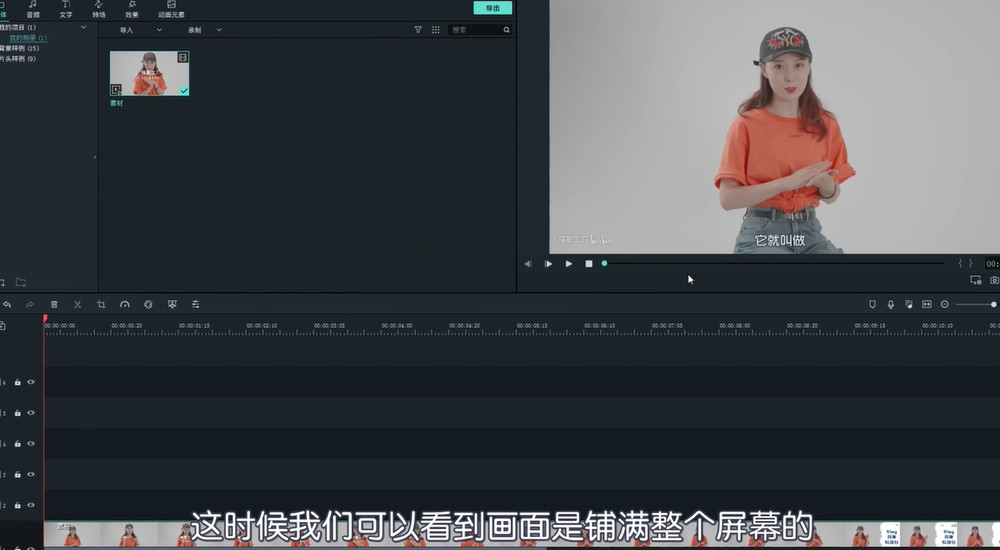
Task: Toggle visibility eye on the second track
Action: click(x=31, y=413)
